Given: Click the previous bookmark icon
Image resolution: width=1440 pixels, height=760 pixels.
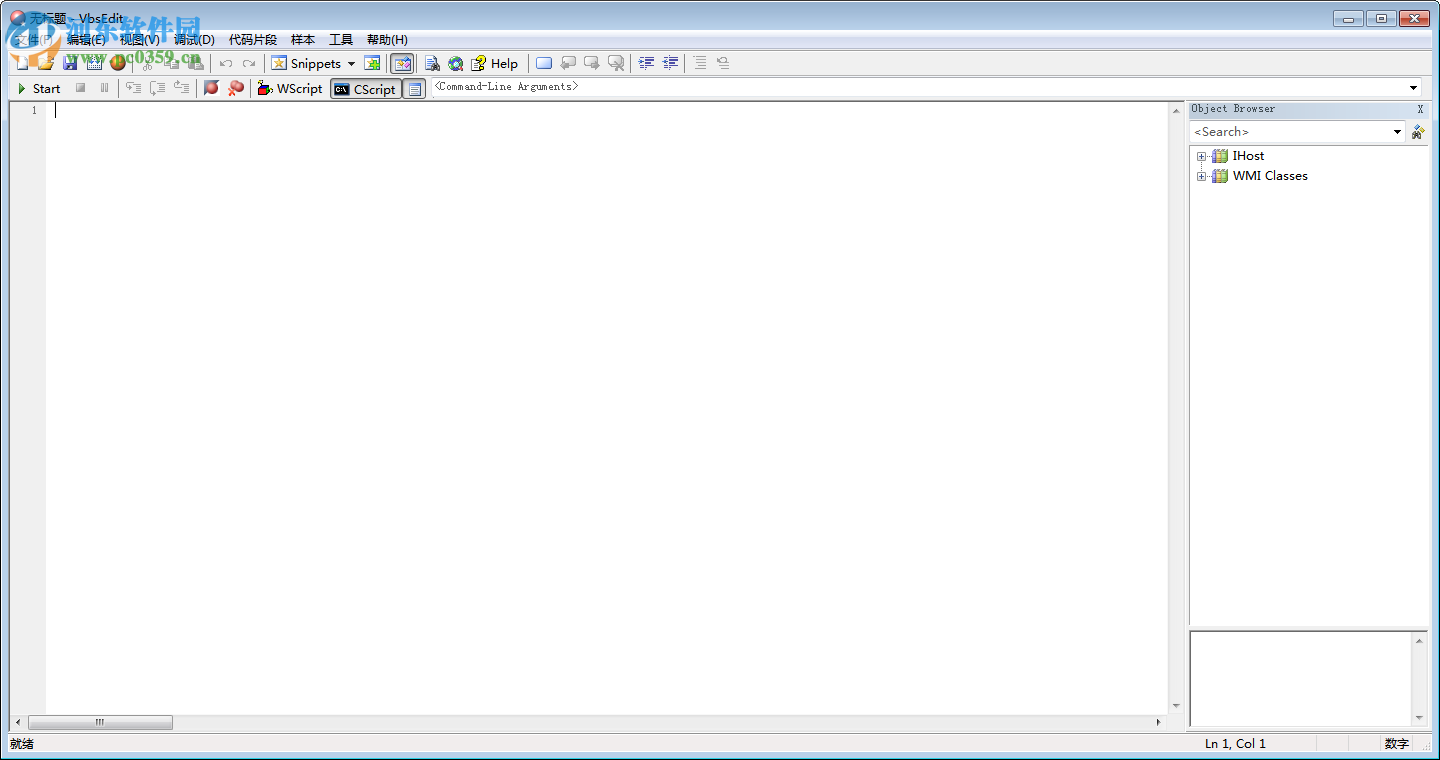Looking at the screenshot, I should [x=568, y=63].
